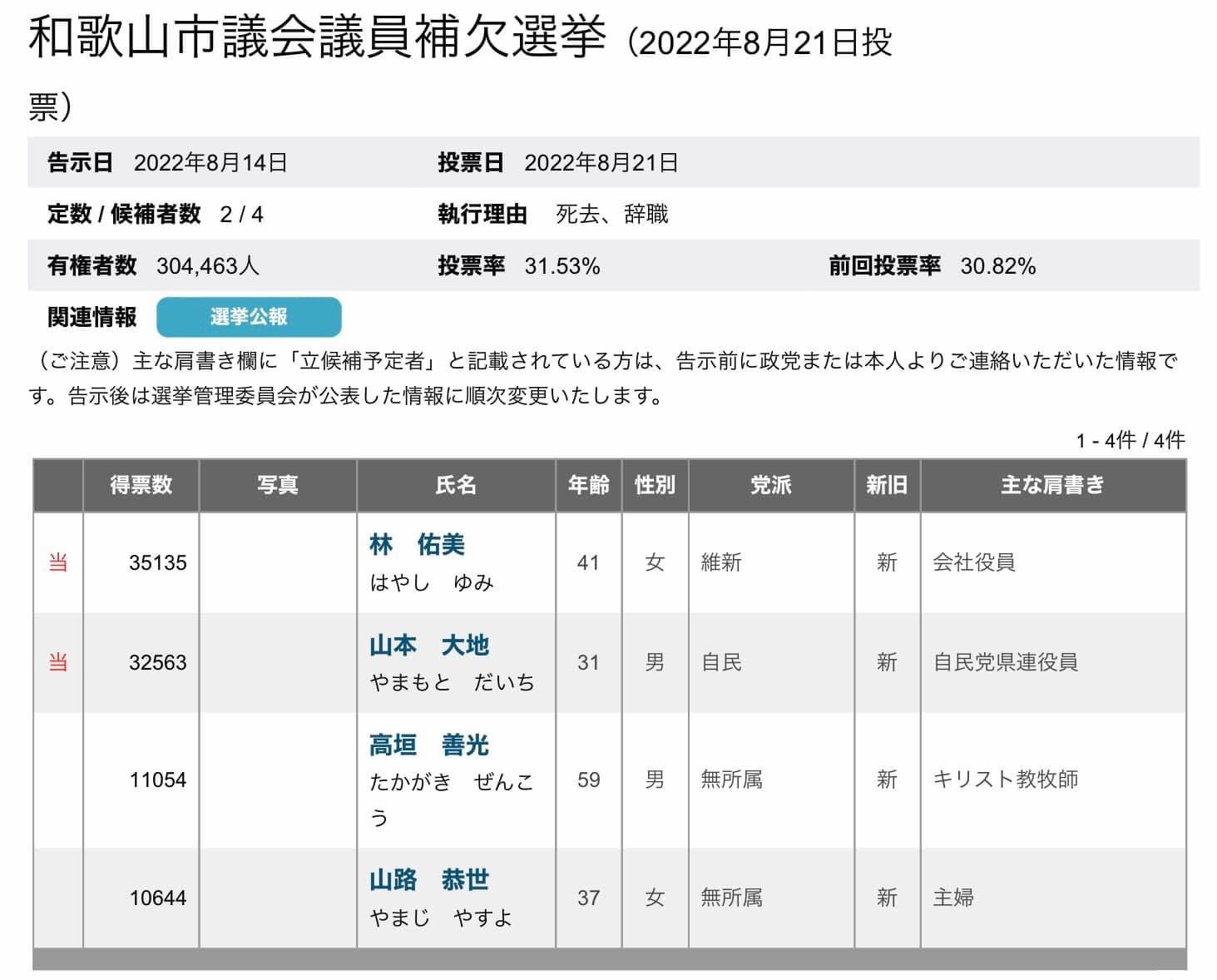Open candidate 山路 恭世 profile link

click(x=429, y=879)
